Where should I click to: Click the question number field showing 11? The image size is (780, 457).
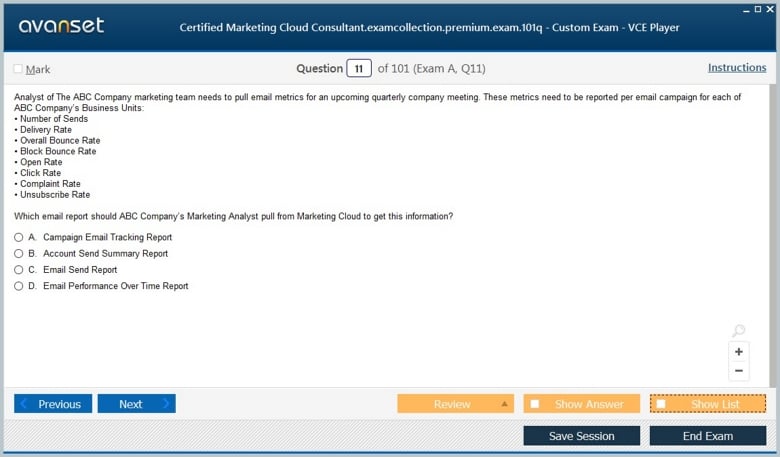tap(358, 68)
